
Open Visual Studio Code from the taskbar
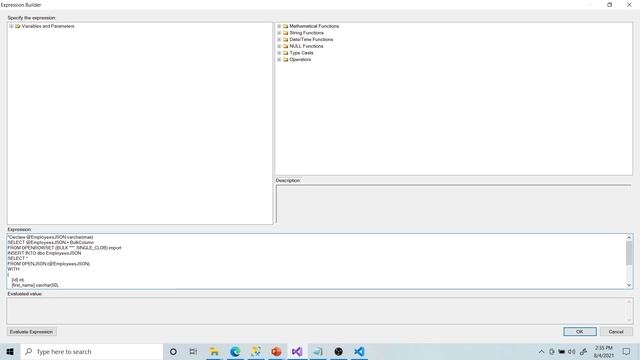[x=359, y=351]
